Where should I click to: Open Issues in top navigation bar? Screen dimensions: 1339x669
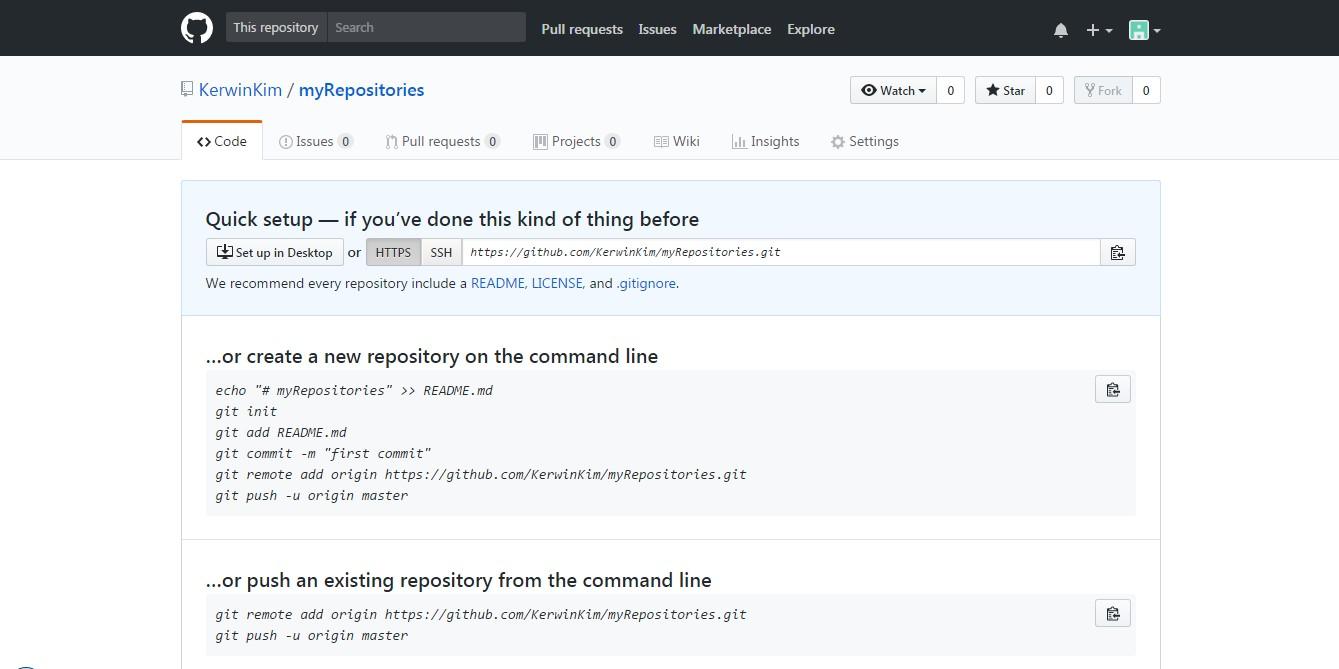657,29
